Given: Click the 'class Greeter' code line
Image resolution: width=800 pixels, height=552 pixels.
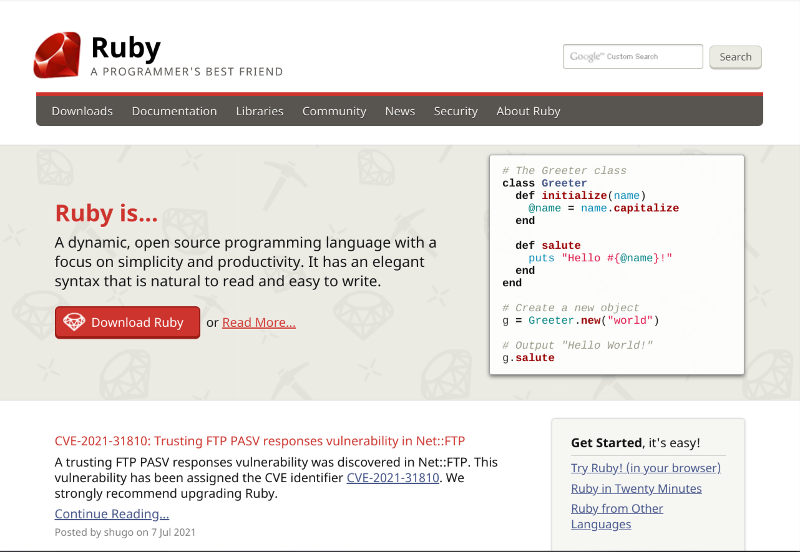Looking at the screenshot, I should (x=544, y=183).
